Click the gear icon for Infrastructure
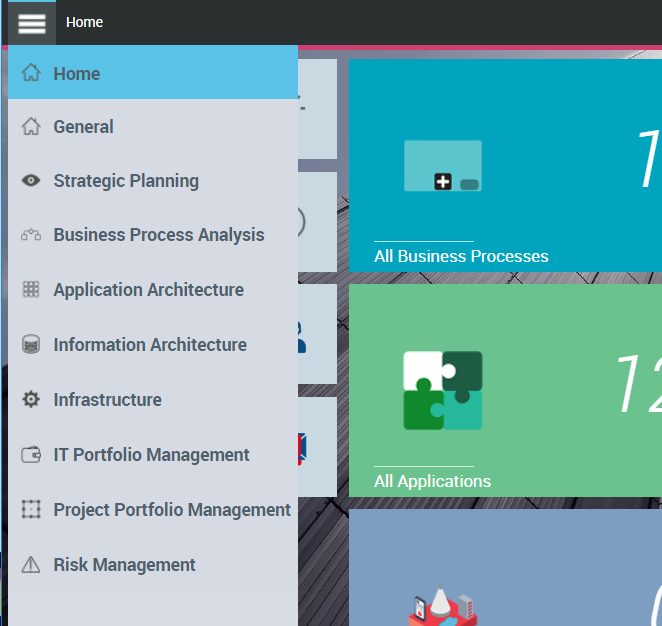Image resolution: width=662 pixels, height=626 pixels. click(31, 400)
